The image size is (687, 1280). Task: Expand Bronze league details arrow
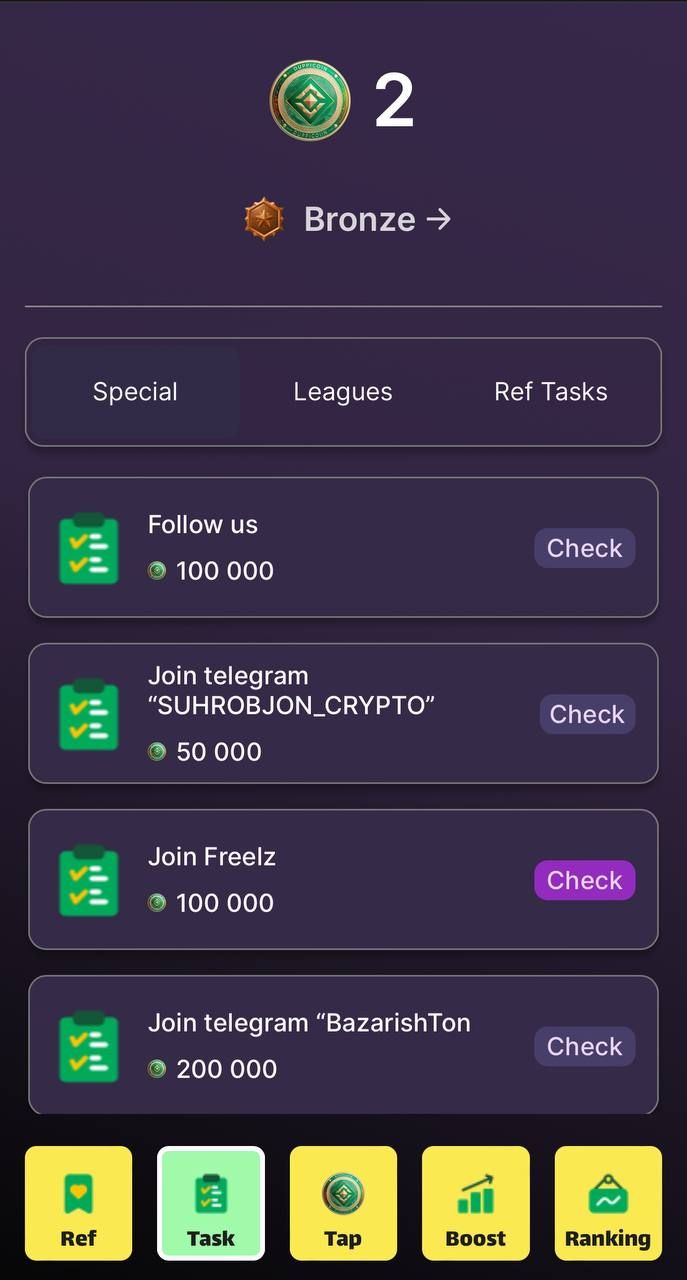pos(439,219)
